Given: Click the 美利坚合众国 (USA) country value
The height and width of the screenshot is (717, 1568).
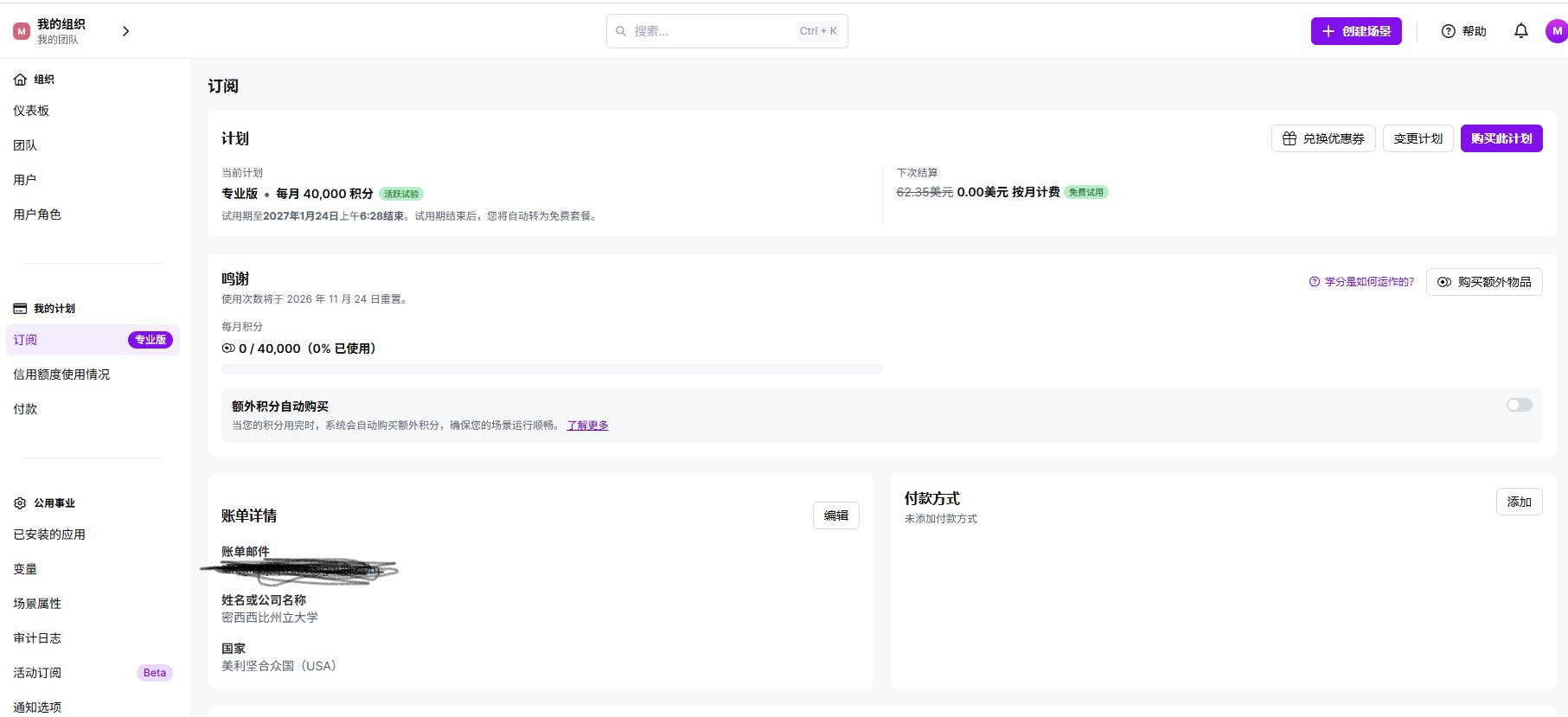Looking at the screenshot, I should 278,666.
